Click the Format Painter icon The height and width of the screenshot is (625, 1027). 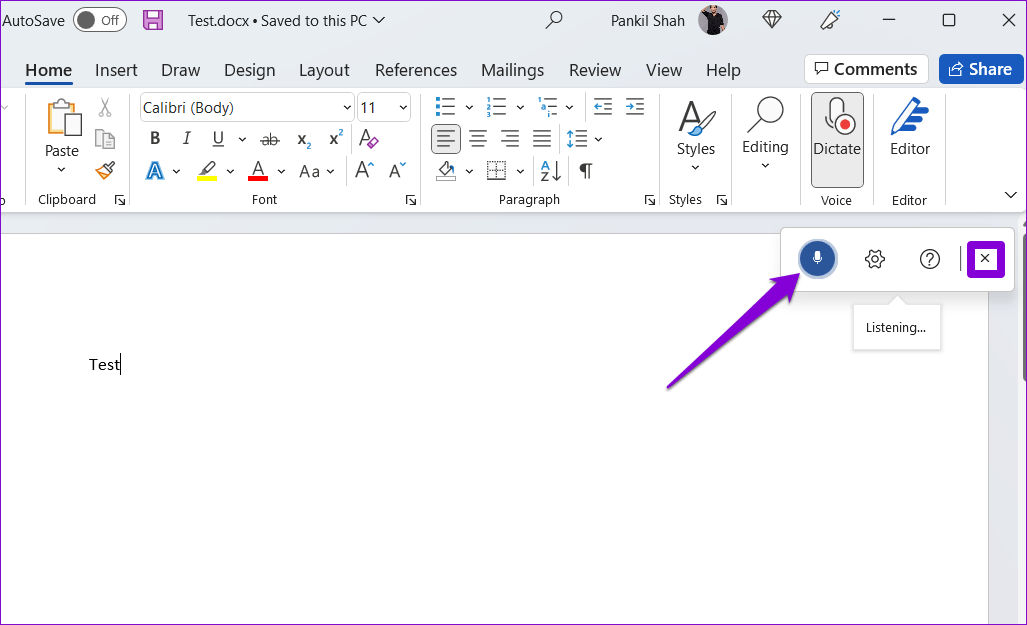104,171
